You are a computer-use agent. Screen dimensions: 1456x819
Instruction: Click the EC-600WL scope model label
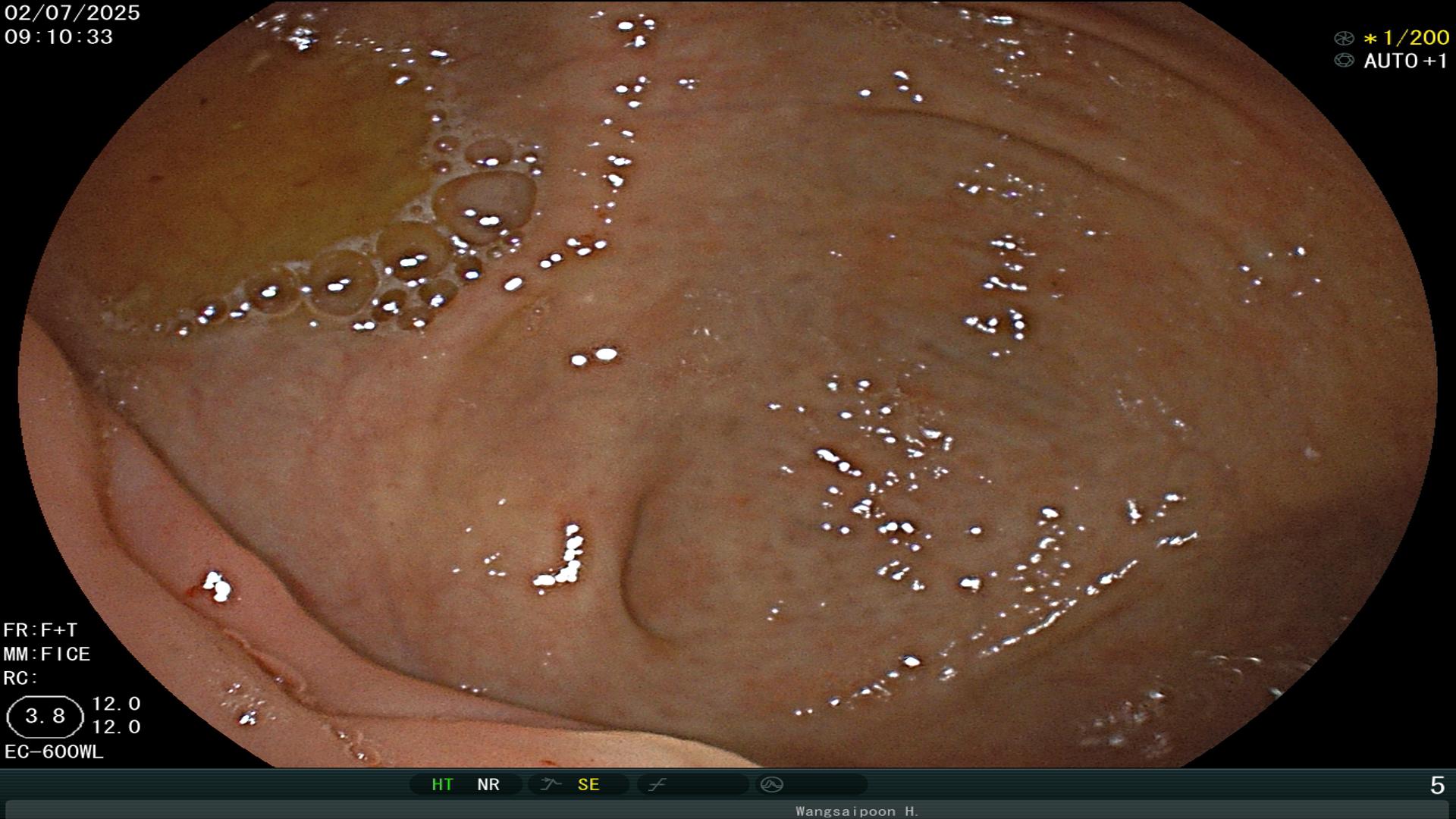click(54, 752)
